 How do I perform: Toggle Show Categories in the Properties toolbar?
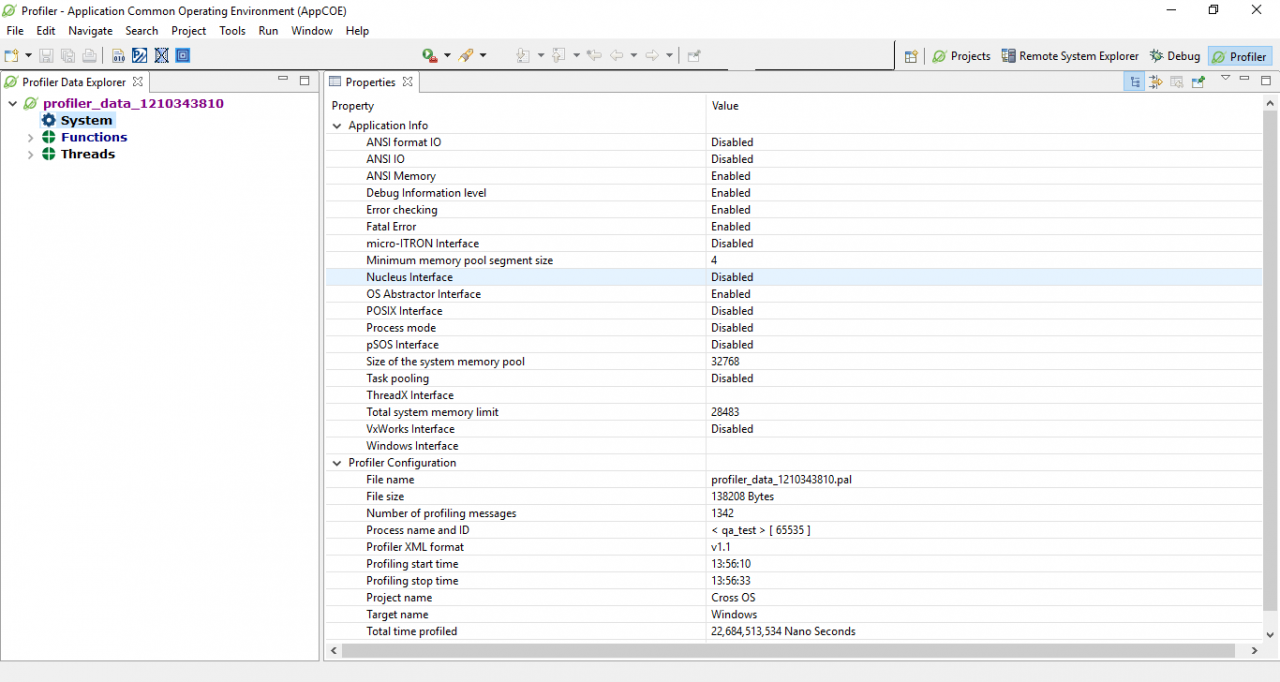1134,81
